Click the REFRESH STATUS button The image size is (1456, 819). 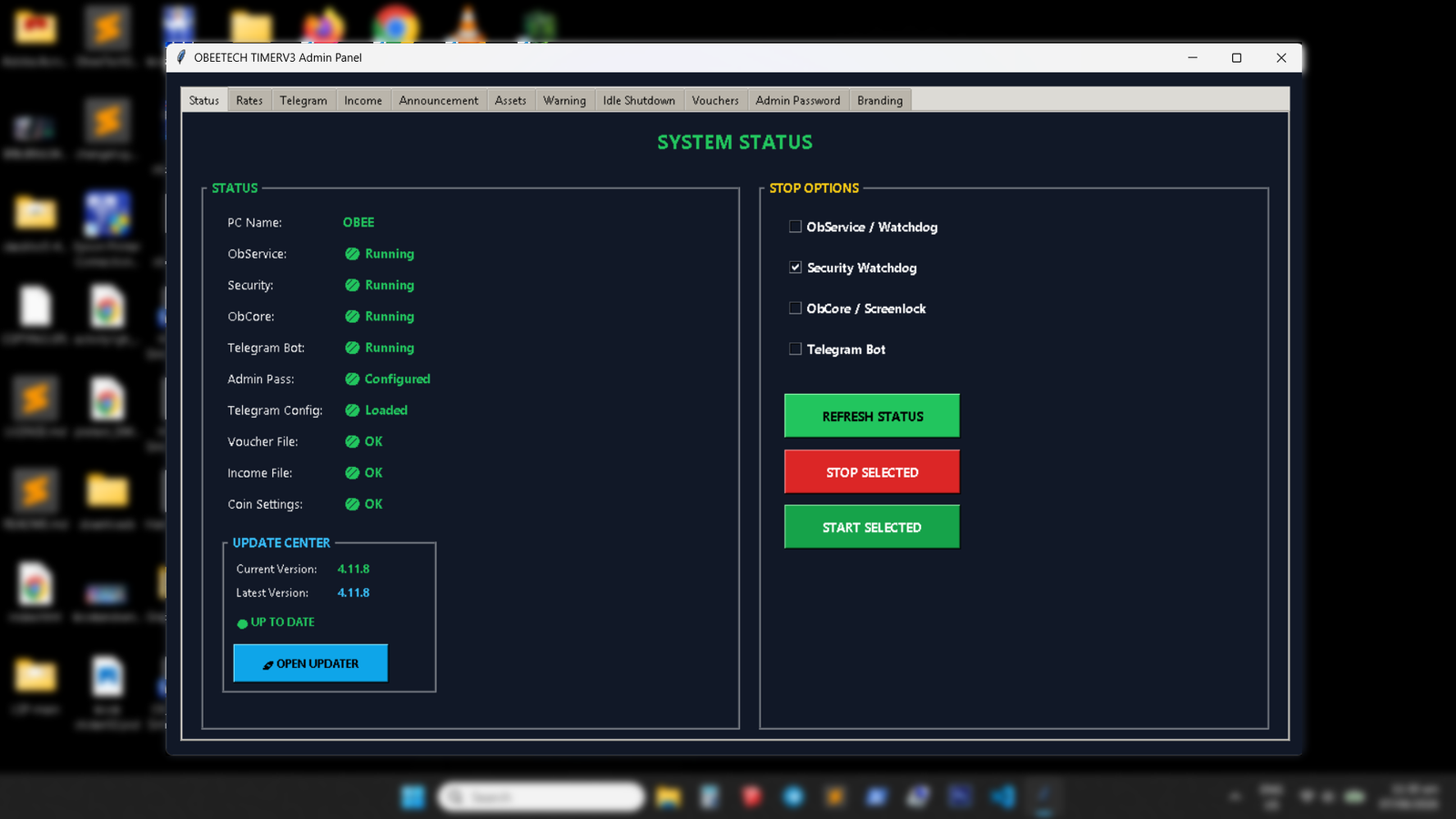point(872,416)
